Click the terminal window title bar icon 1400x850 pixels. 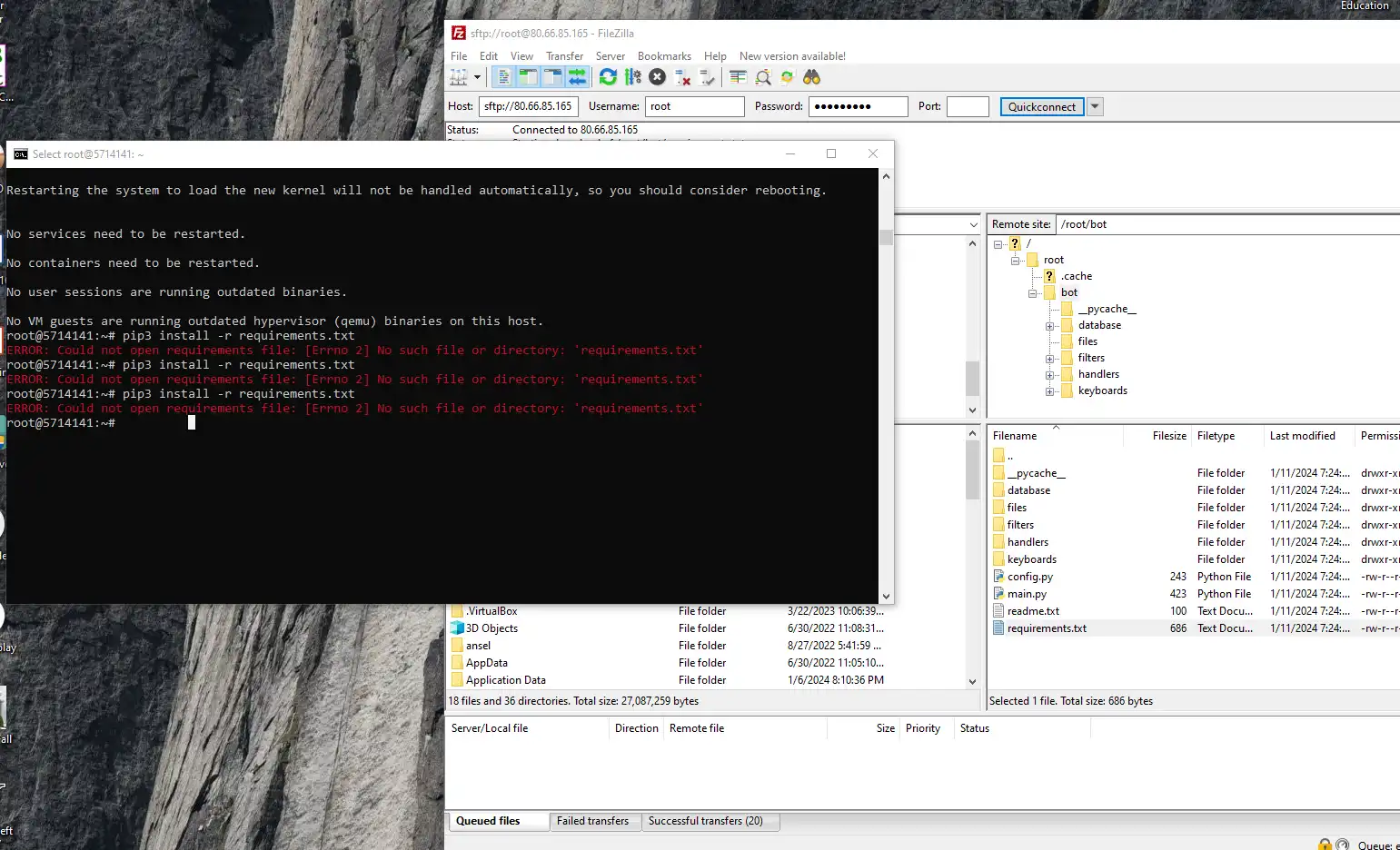(x=21, y=154)
